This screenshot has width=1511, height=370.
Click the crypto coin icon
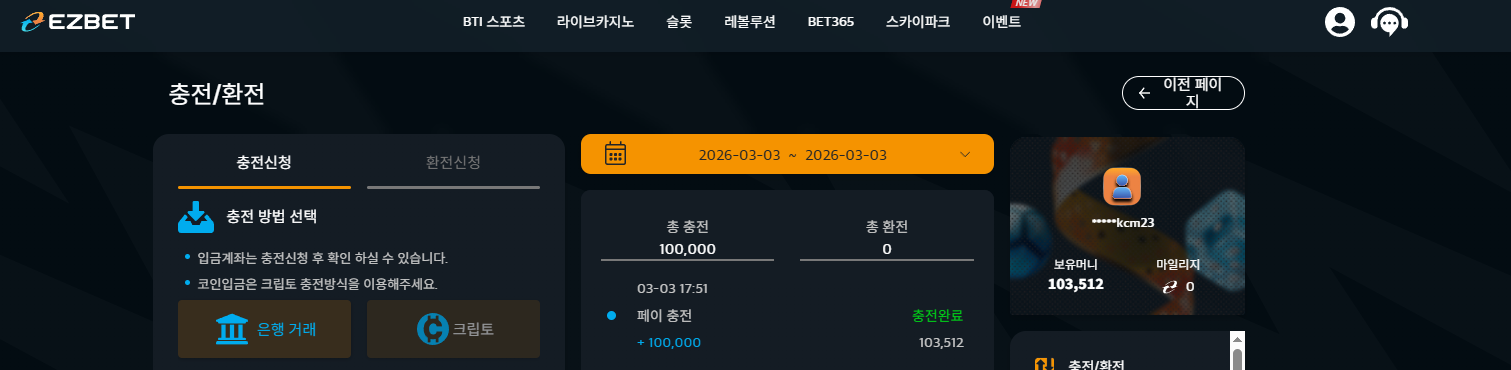tap(432, 328)
